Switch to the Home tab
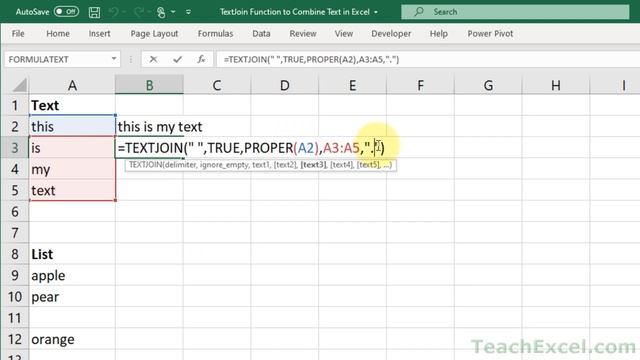The width and height of the screenshot is (640, 360). tap(58, 33)
